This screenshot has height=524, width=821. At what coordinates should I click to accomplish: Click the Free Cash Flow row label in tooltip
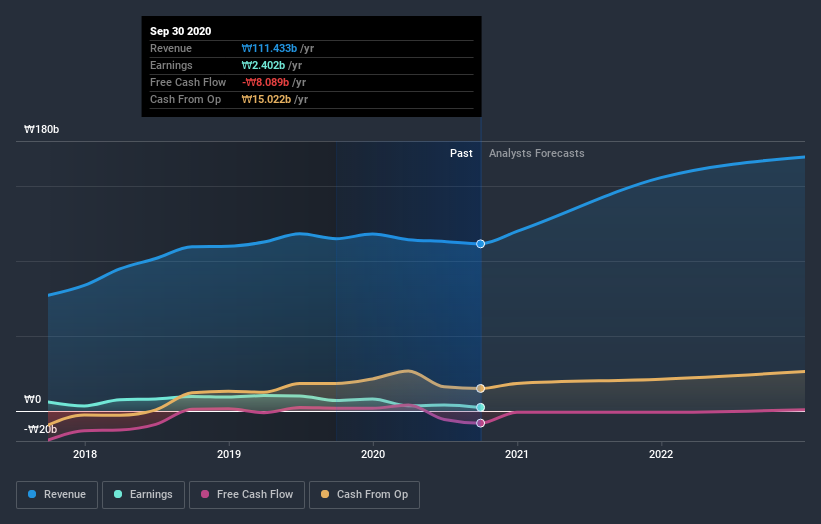(x=188, y=82)
